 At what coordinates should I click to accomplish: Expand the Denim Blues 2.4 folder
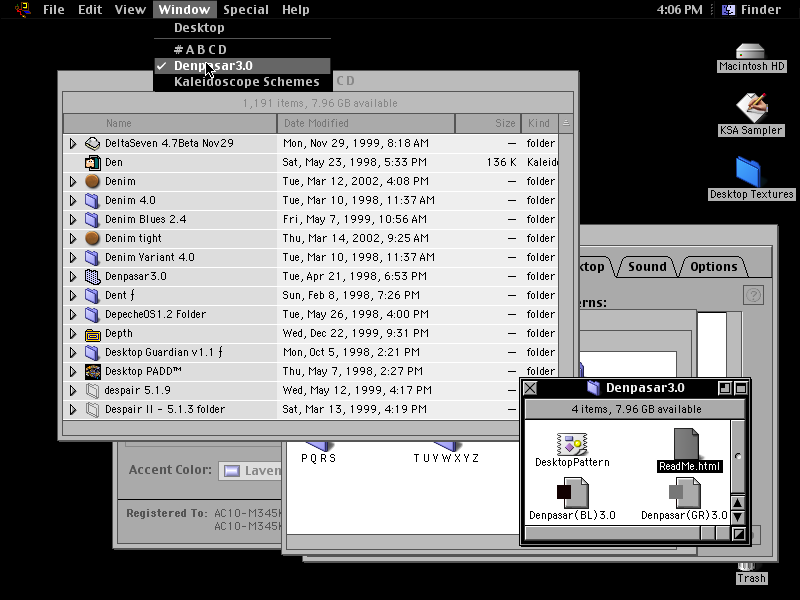(x=73, y=219)
